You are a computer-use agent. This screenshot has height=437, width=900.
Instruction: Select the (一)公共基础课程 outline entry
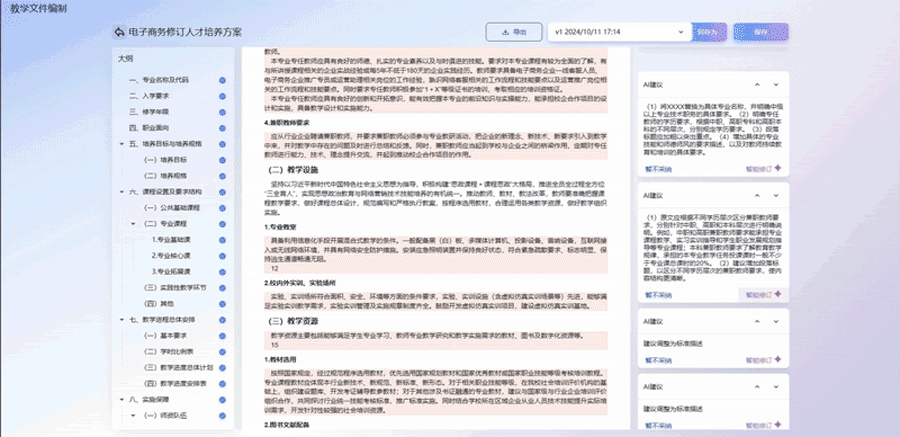click(x=172, y=208)
